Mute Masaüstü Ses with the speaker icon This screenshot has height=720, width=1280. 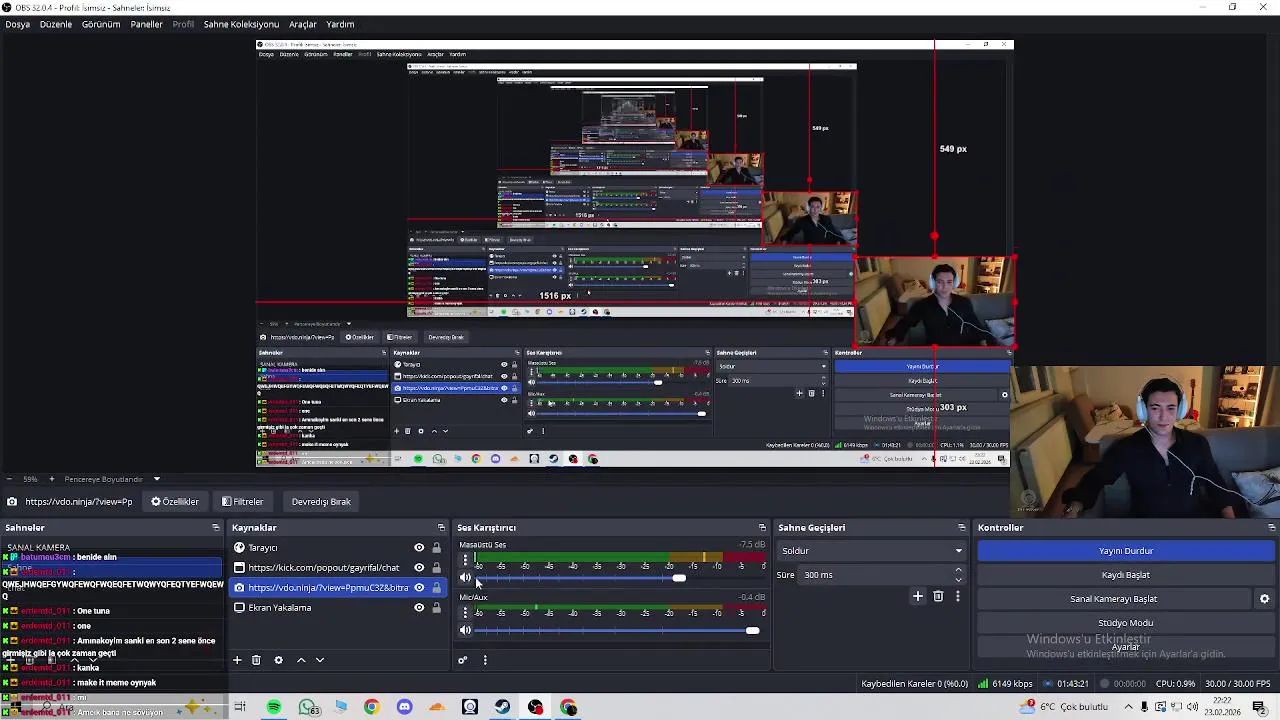465,578
